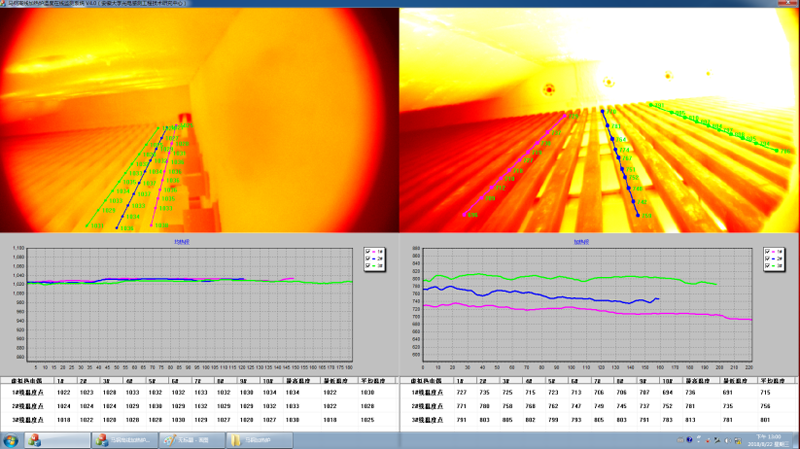Click the right temperature chart title
The width and height of the screenshot is (800, 449).
[582, 241]
